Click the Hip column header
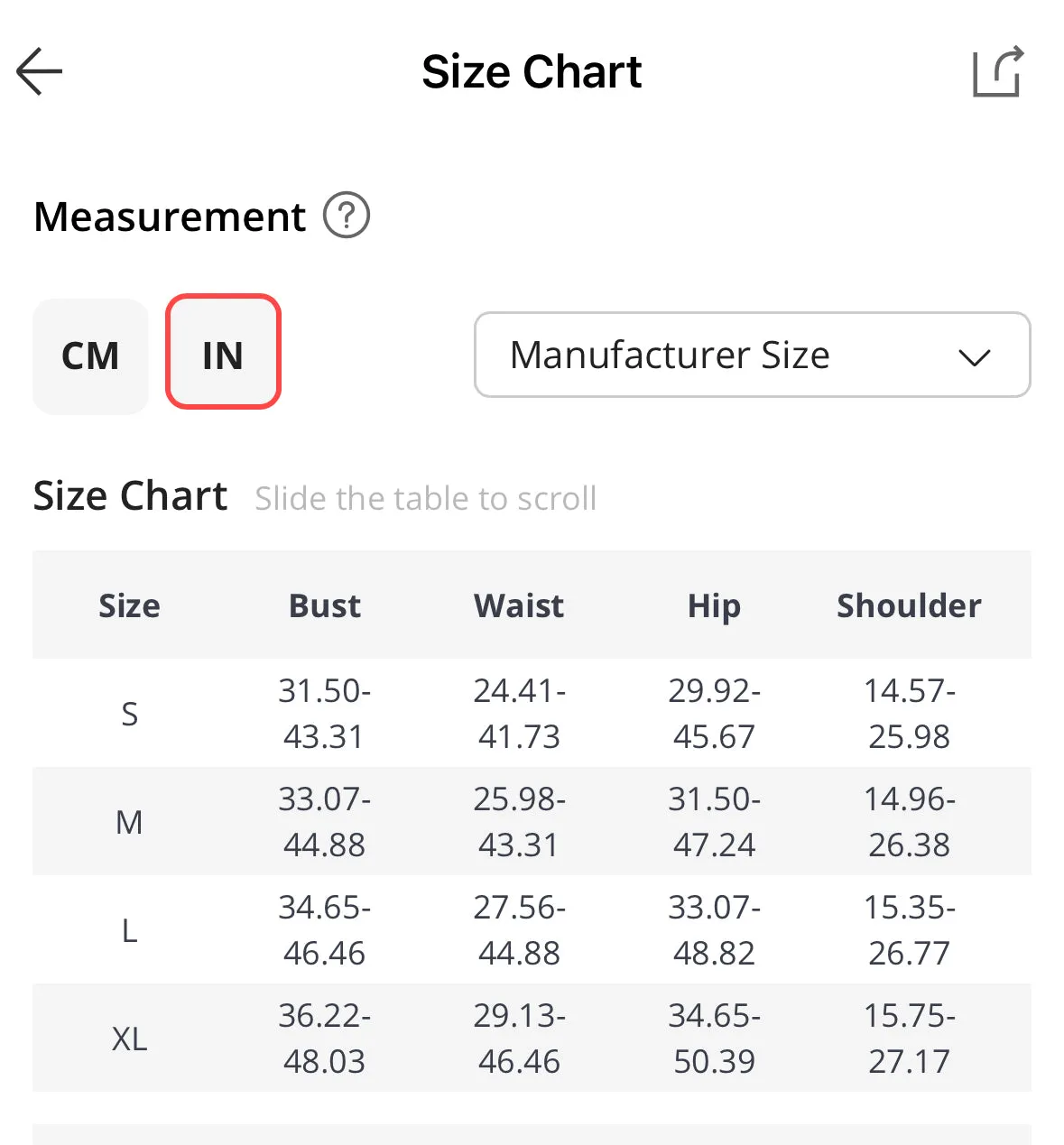The image size is (1064, 1145). click(x=714, y=606)
